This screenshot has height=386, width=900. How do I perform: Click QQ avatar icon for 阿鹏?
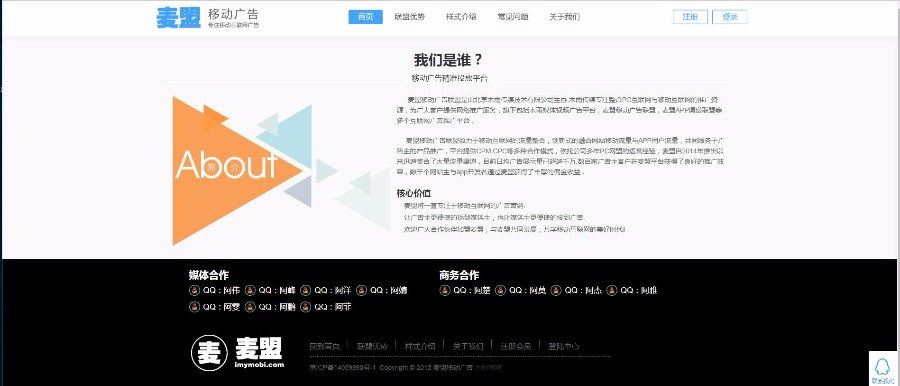point(250,307)
